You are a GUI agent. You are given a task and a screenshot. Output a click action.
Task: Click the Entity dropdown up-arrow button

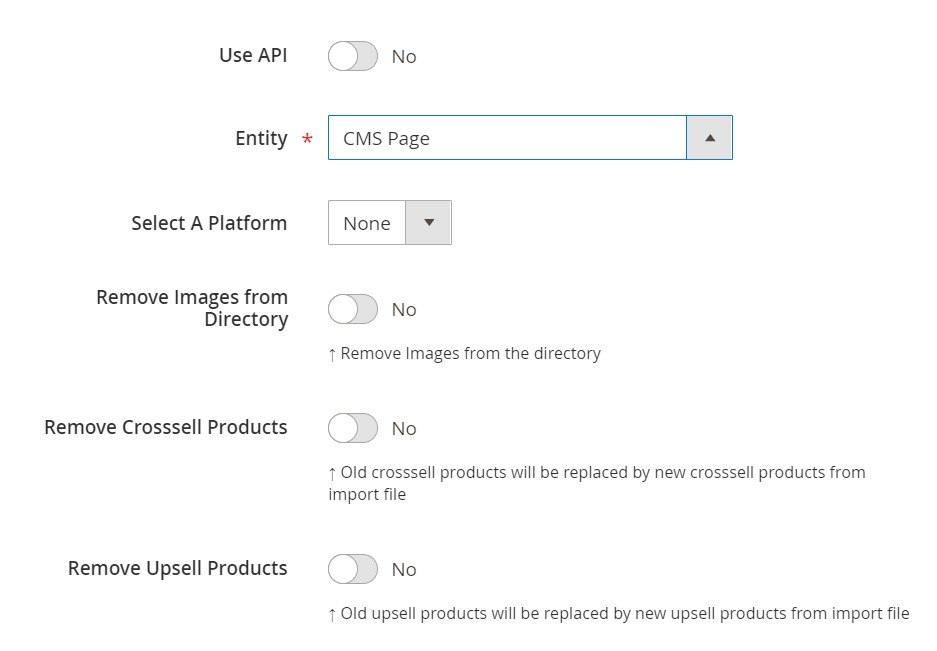click(709, 138)
